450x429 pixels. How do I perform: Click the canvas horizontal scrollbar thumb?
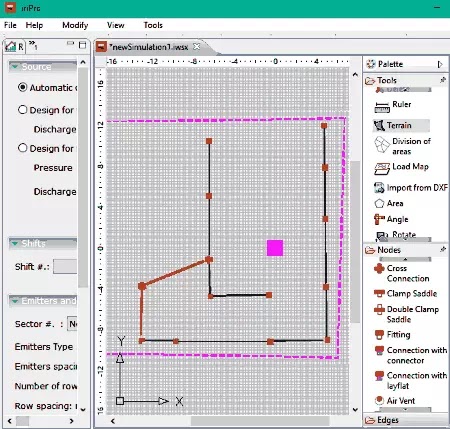point(260,421)
